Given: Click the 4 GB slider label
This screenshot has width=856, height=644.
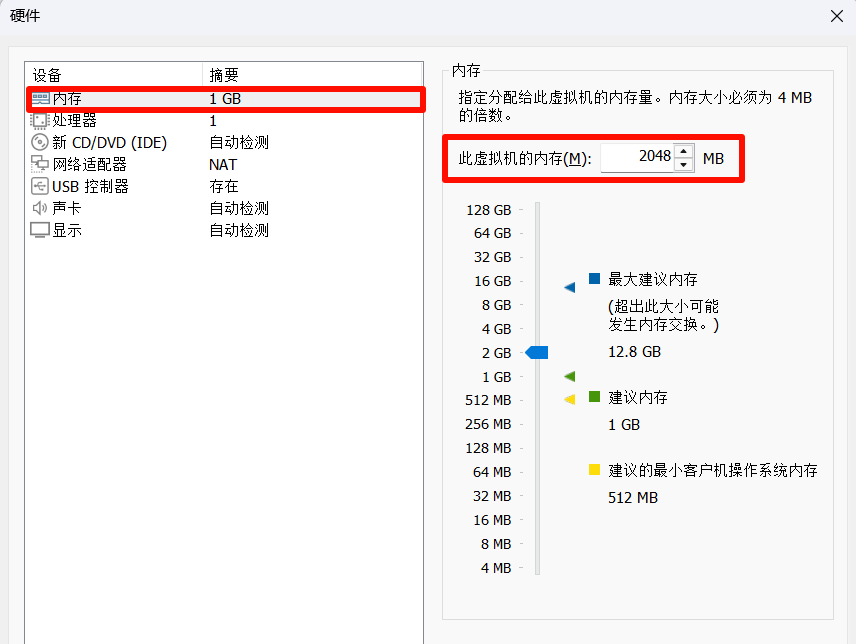Looking at the screenshot, I should click(496, 329).
